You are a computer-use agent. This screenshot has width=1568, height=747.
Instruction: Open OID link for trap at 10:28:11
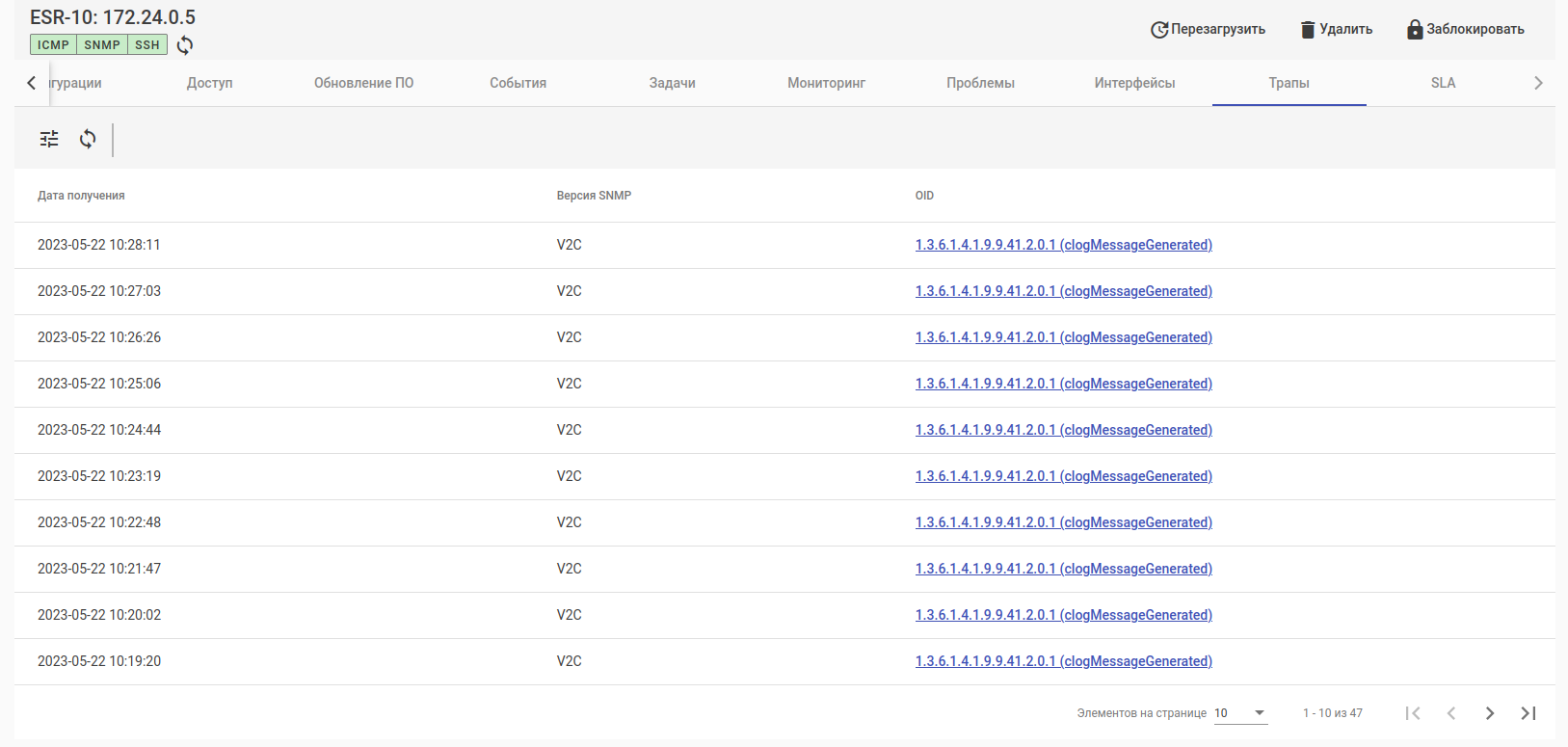[x=1063, y=245]
